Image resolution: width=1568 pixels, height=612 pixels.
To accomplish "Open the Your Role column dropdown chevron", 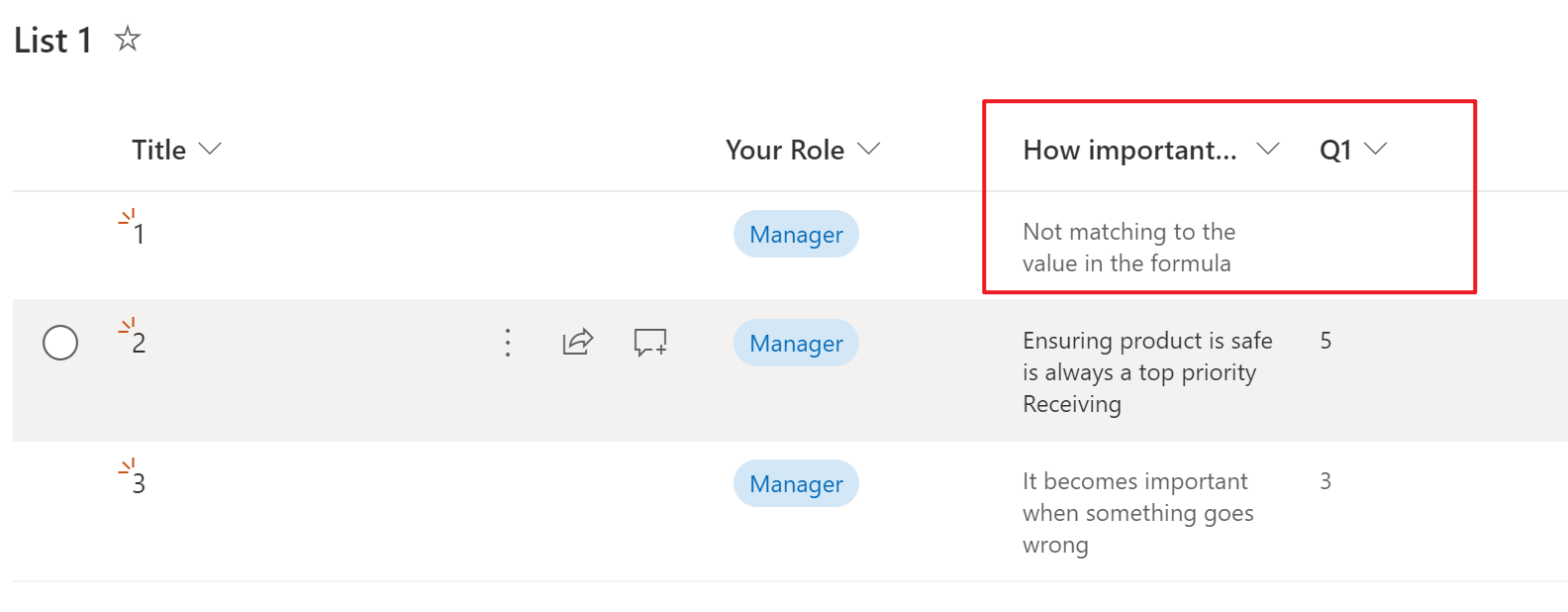I will point(868,150).
